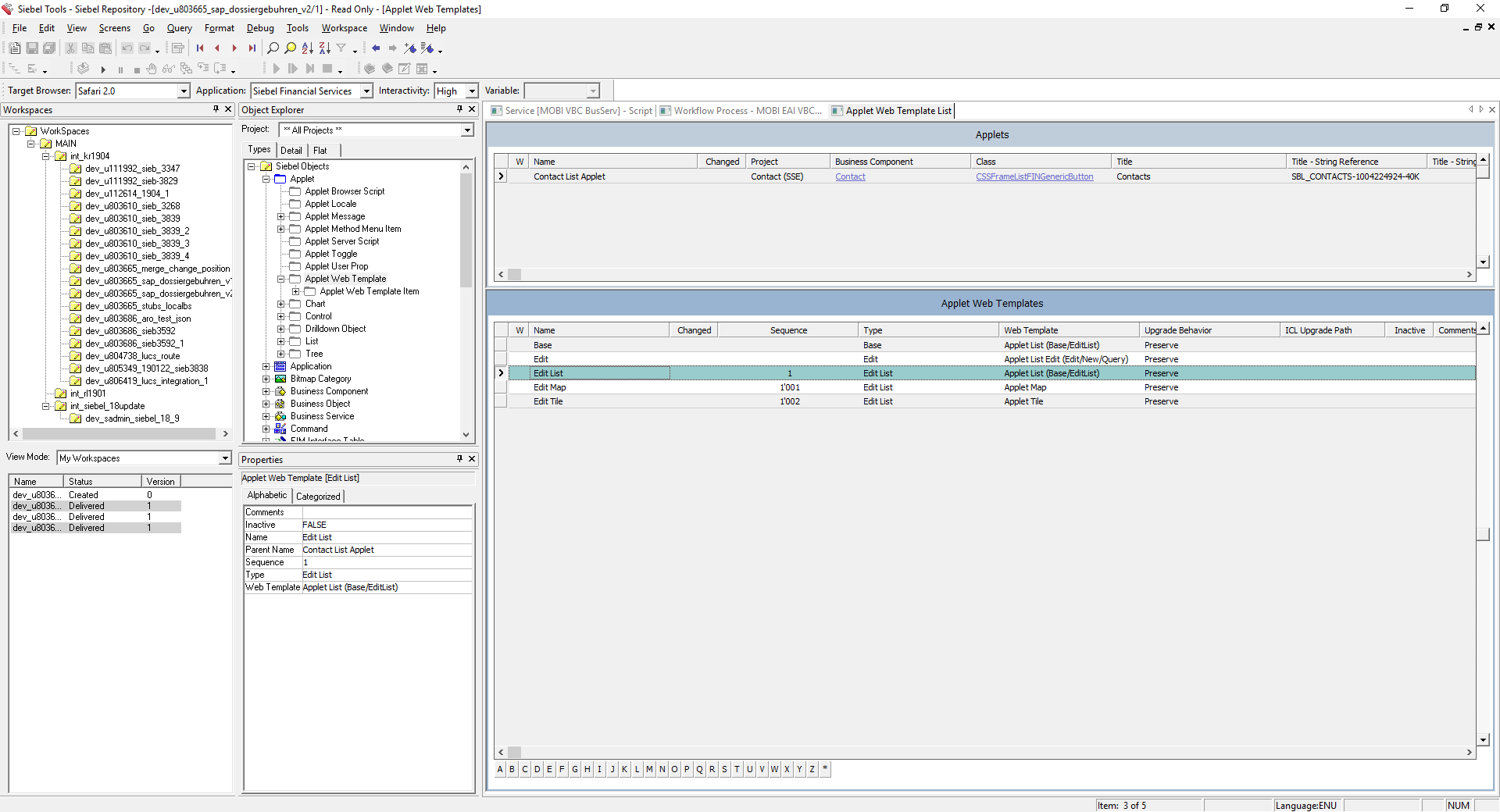Click the Workspaces tree horizontal scroll right arrow

225,433
